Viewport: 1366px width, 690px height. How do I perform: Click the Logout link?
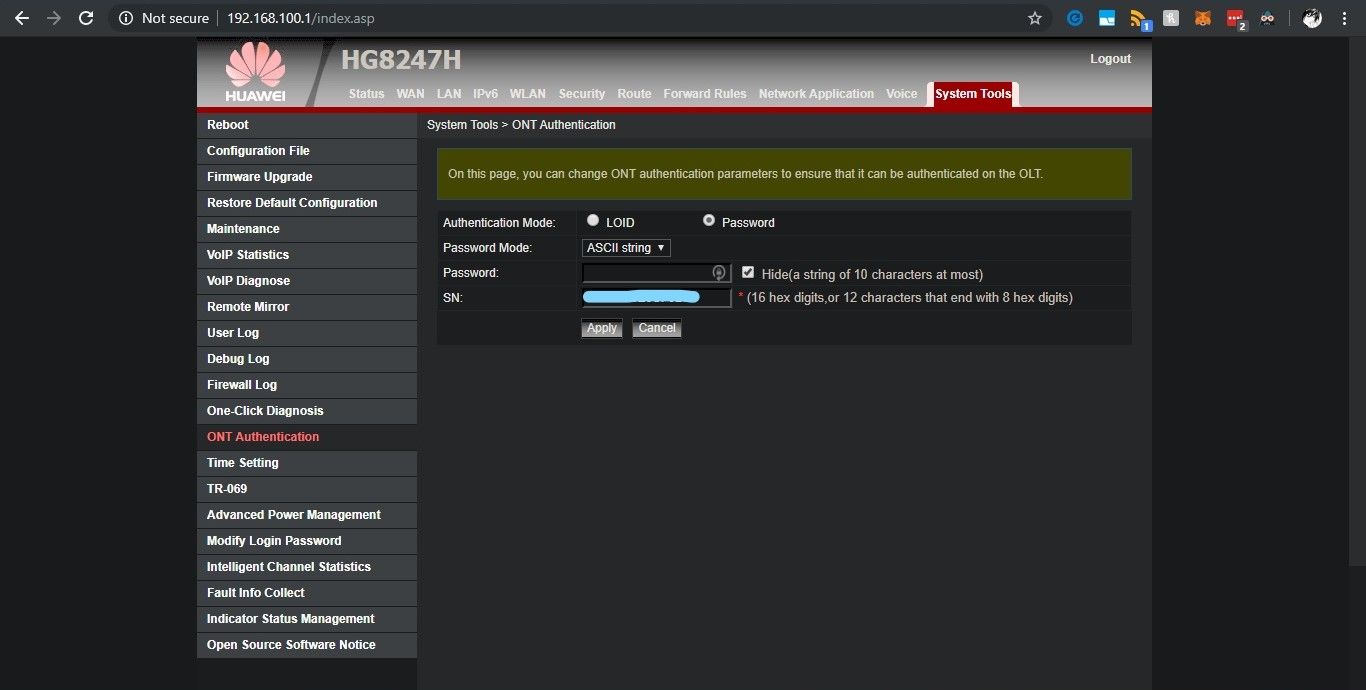click(1110, 59)
